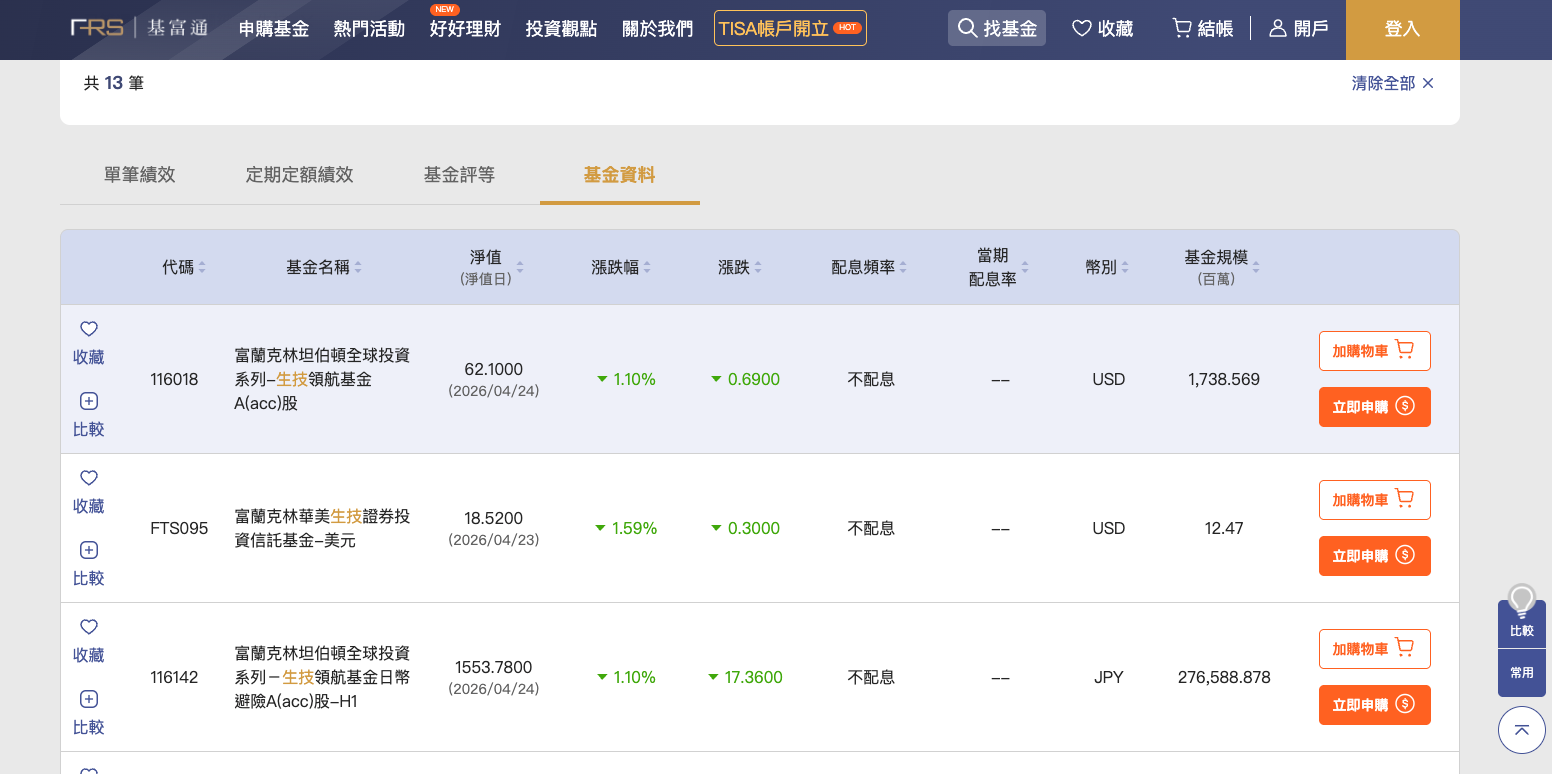This screenshot has width=1552, height=774.
Task: Sort by 配息頻率 column
Action: pyautogui.click(x=869, y=268)
